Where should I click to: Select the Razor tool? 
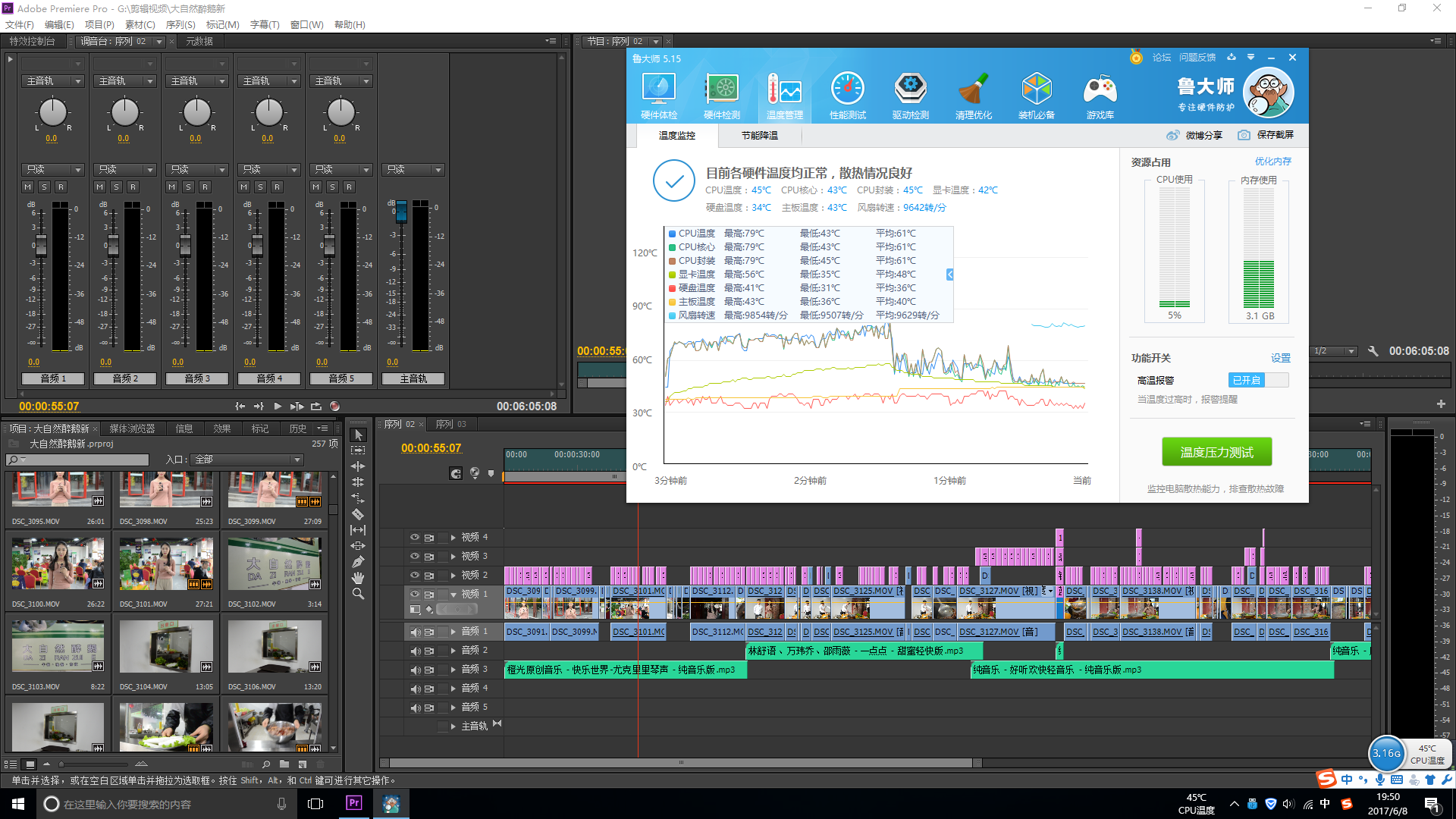tap(359, 514)
